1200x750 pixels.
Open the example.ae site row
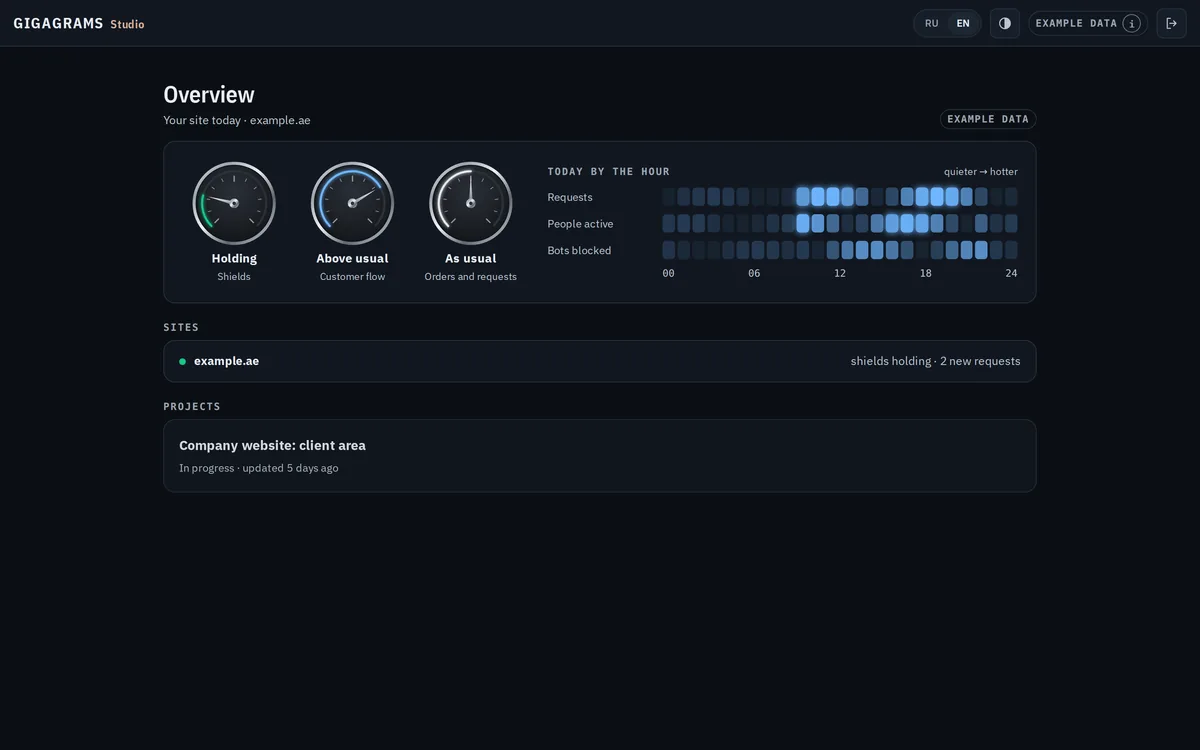click(x=600, y=361)
